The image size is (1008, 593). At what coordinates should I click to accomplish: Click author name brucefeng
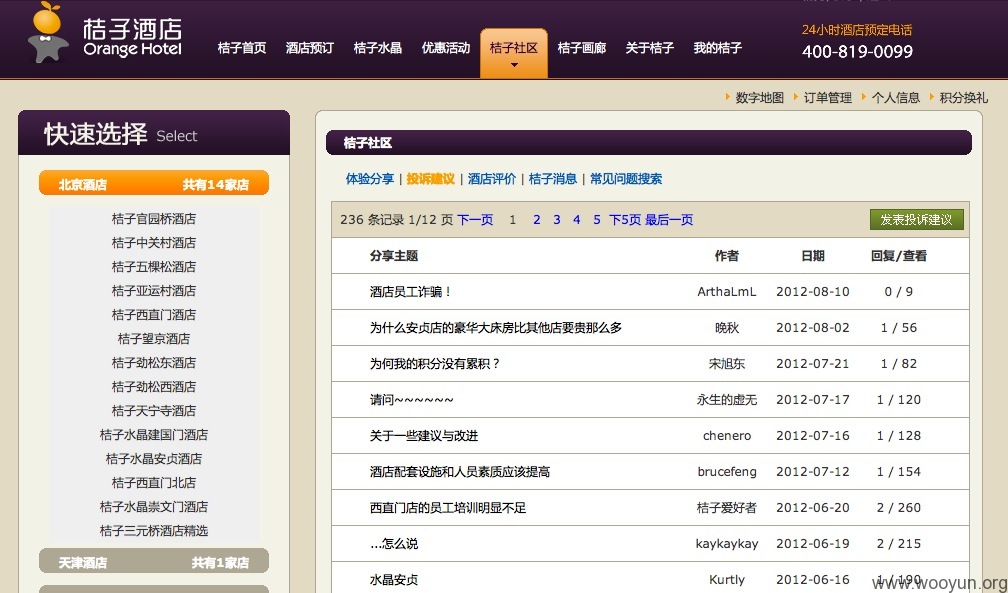coord(727,472)
